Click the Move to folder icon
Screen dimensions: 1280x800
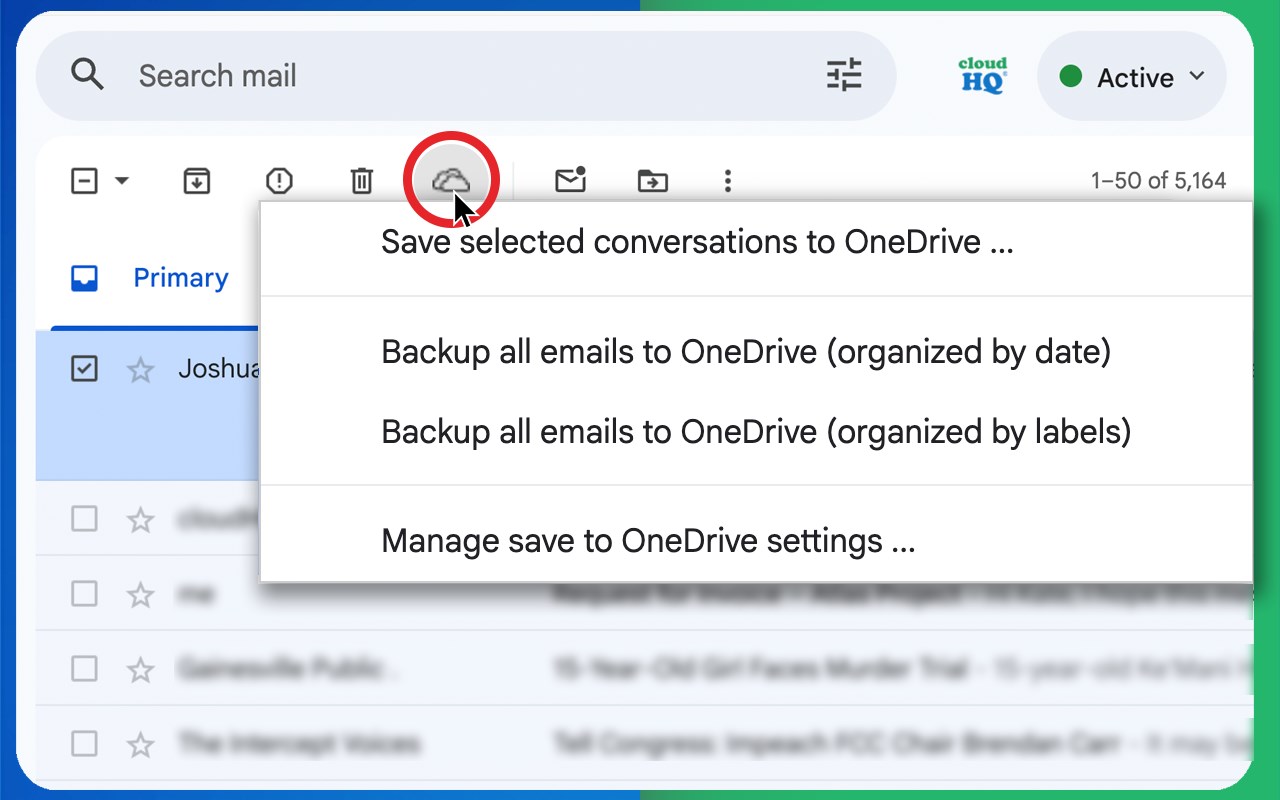click(x=653, y=181)
